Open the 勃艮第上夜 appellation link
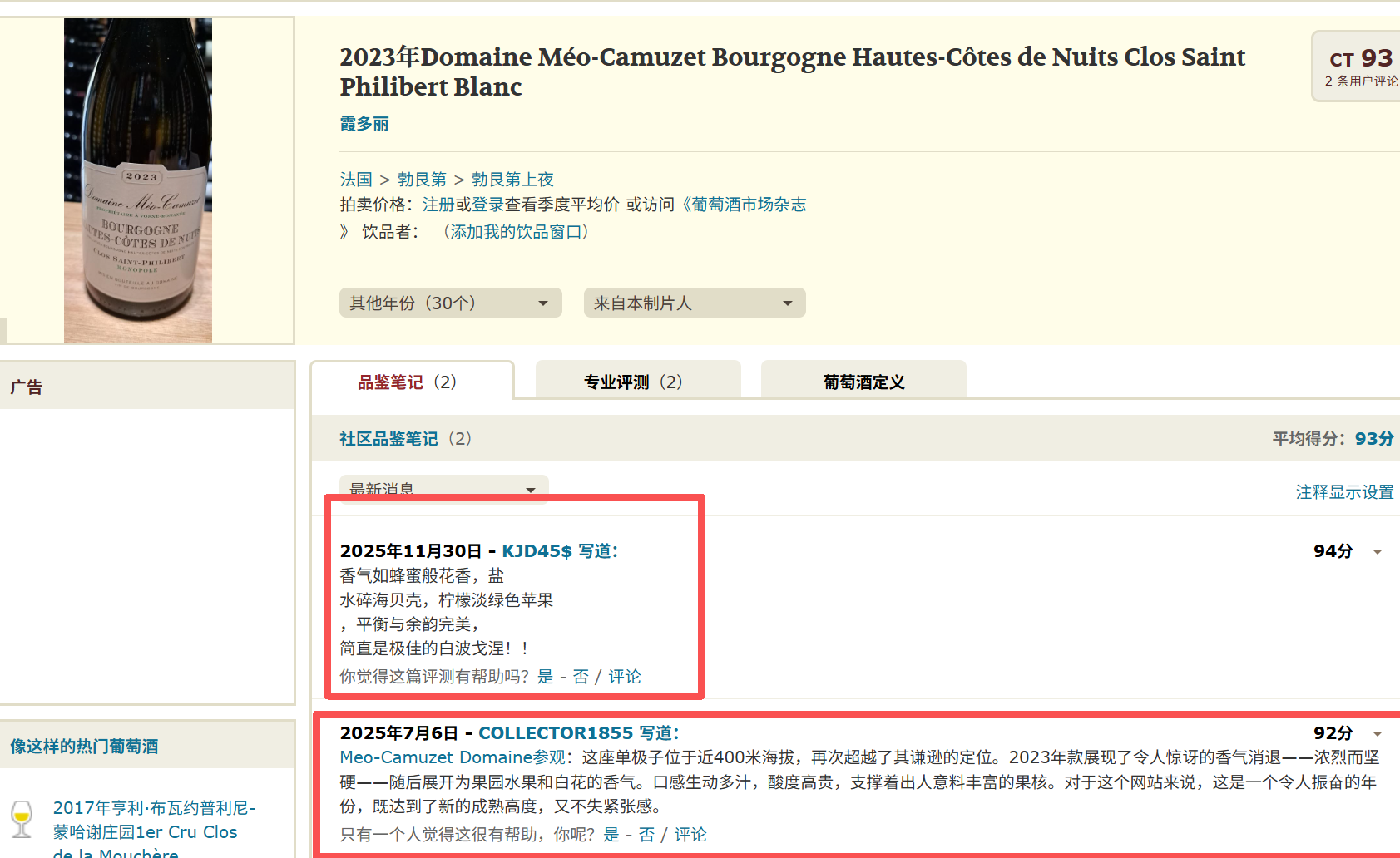The image size is (1400, 858). tap(512, 180)
